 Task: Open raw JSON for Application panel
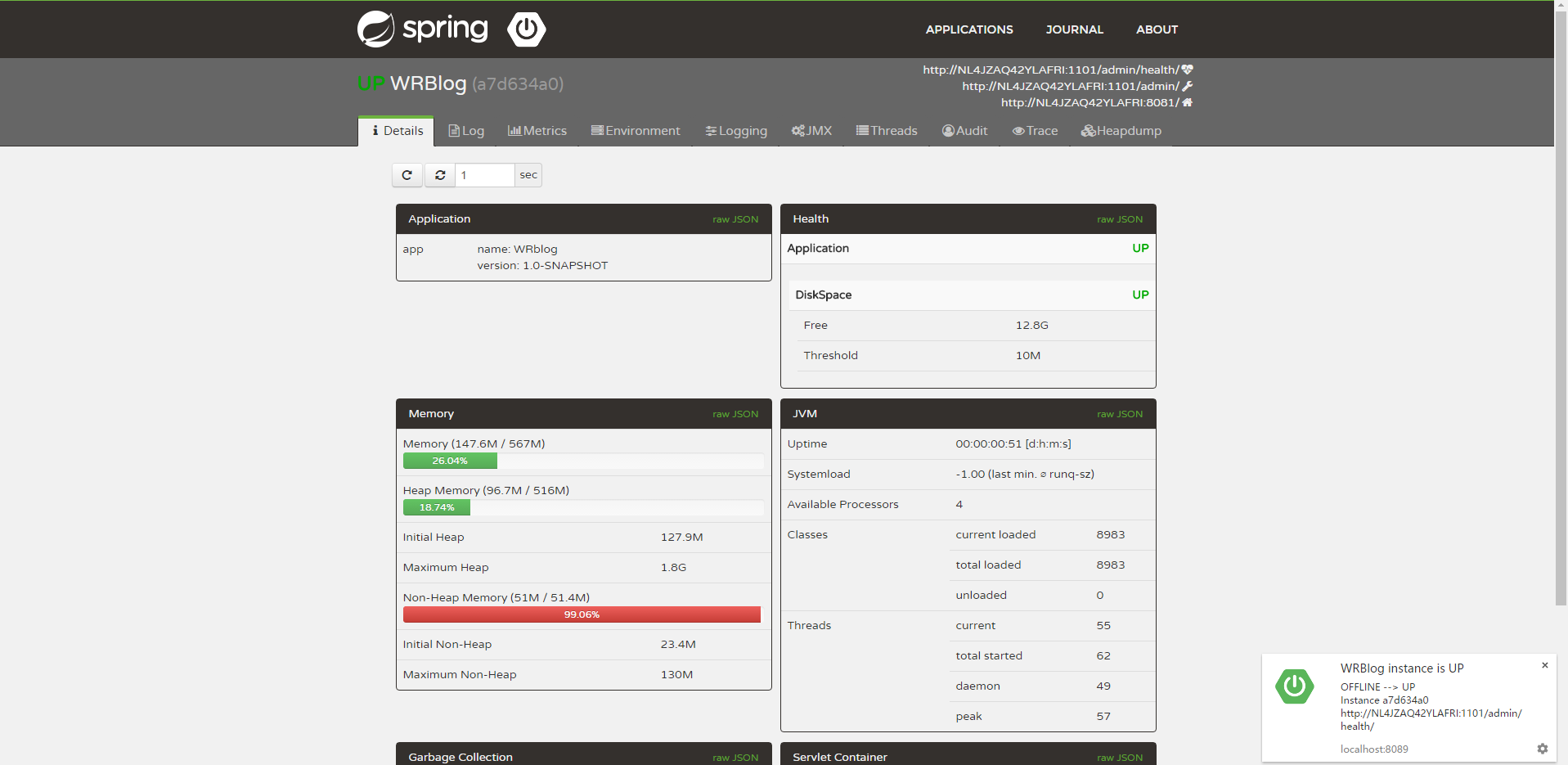pyautogui.click(x=735, y=219)
